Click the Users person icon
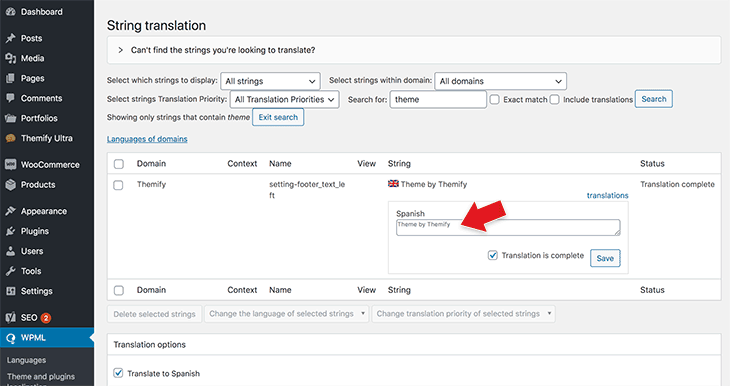This screenshot has height=386, width=730. [10, 251]
